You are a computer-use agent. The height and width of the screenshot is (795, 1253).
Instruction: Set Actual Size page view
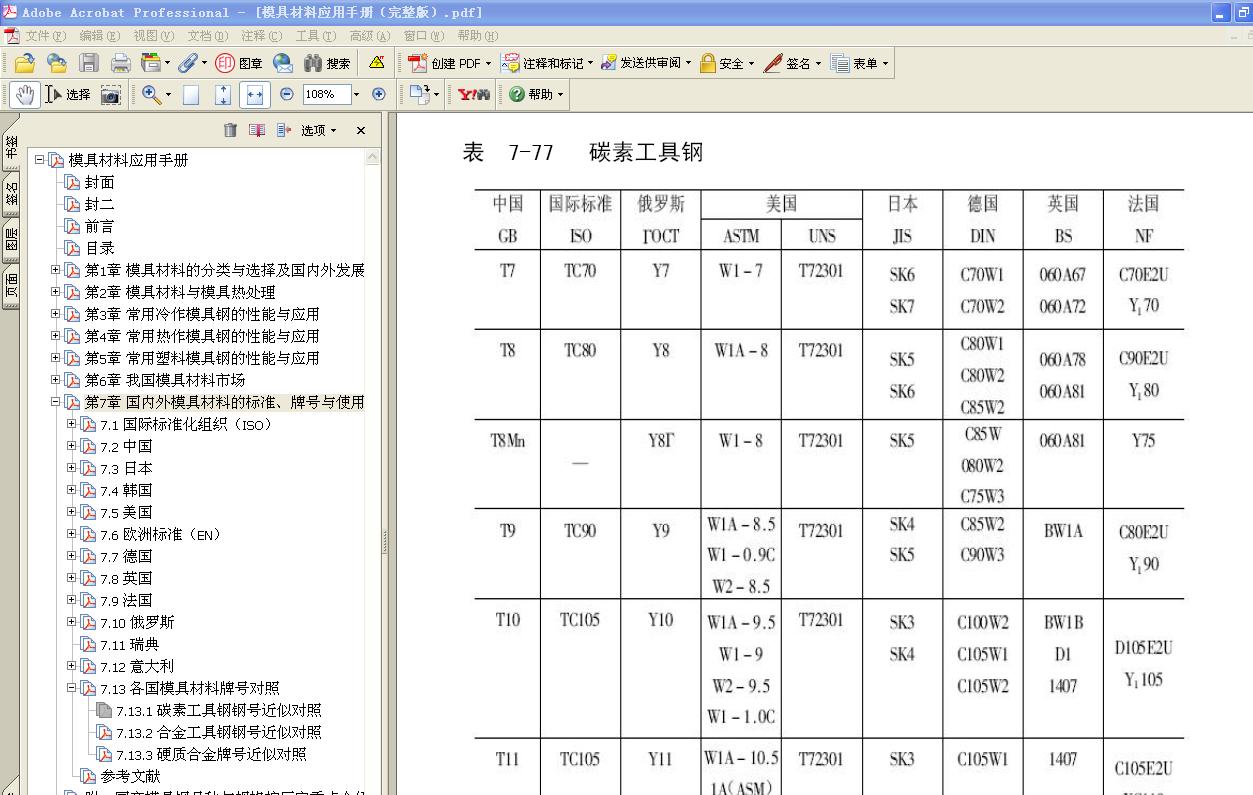[x=191, y=94]
